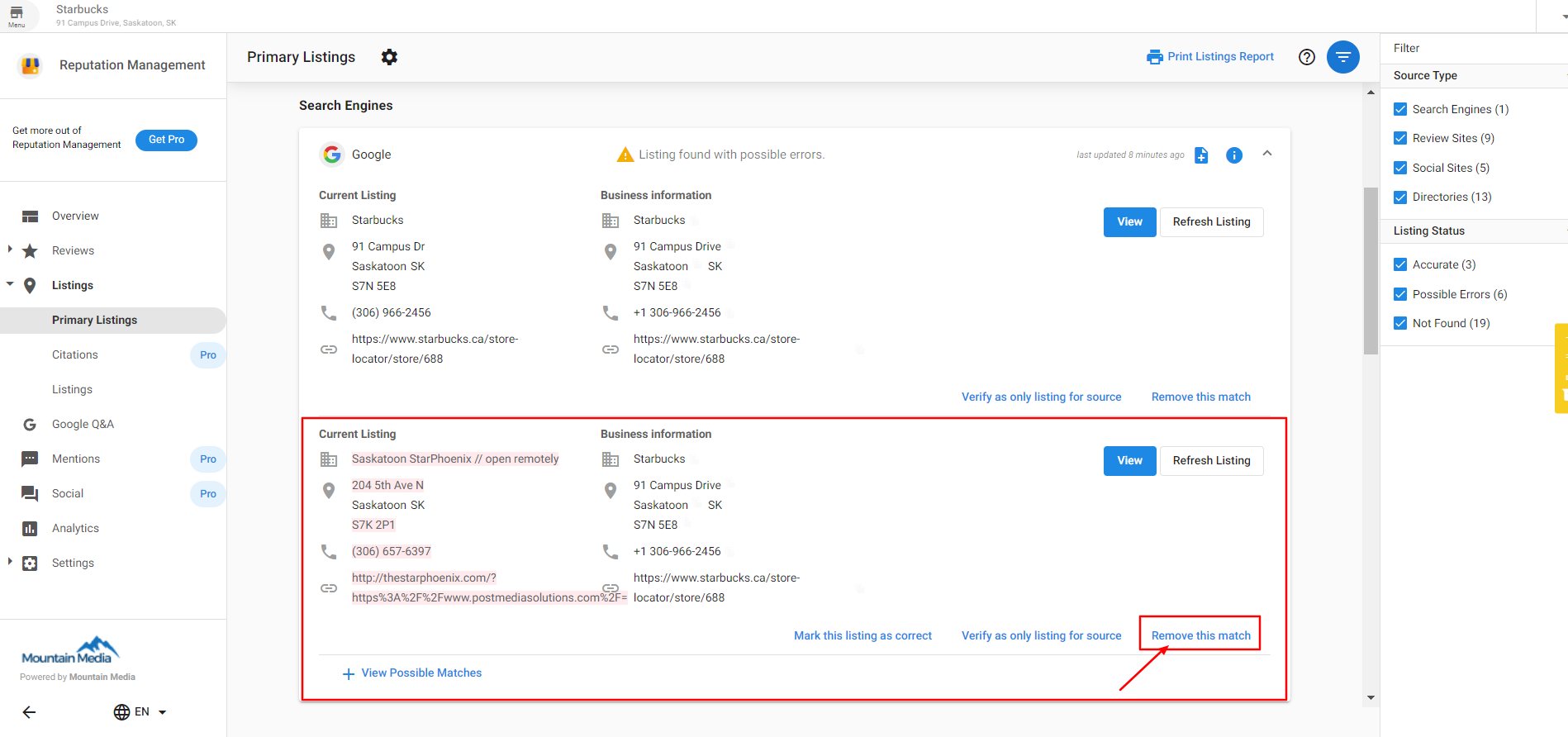This screenshot has width=1568, height=737.
Task: Uncheck Not Found (19) listing status
Action: pyautogui.click(x=1400, y=323)
